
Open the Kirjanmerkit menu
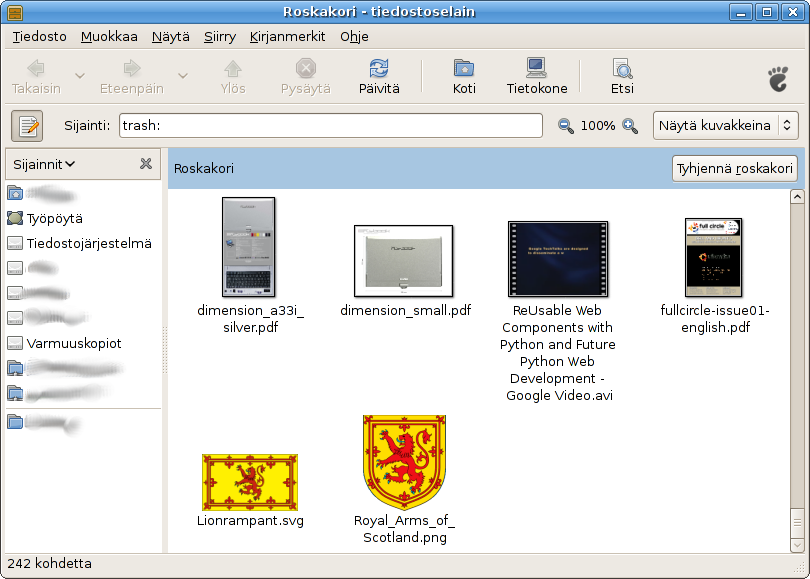pyautogui.click(x=290, y=37)
